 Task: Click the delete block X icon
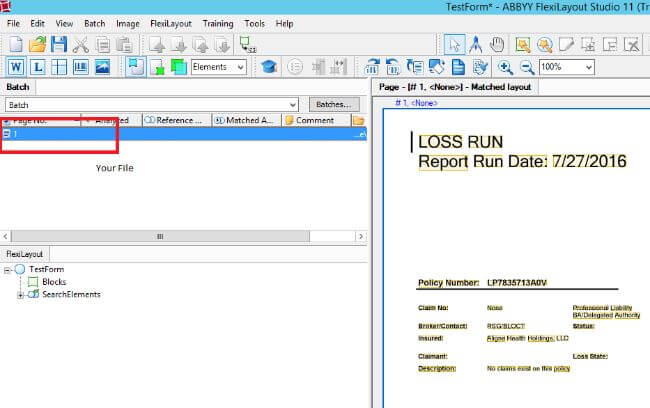coord(631,44)
